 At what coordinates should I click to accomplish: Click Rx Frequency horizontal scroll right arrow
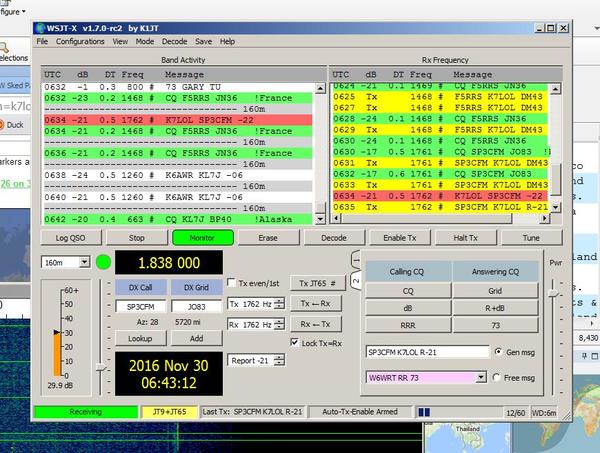[x=545, y=218]
